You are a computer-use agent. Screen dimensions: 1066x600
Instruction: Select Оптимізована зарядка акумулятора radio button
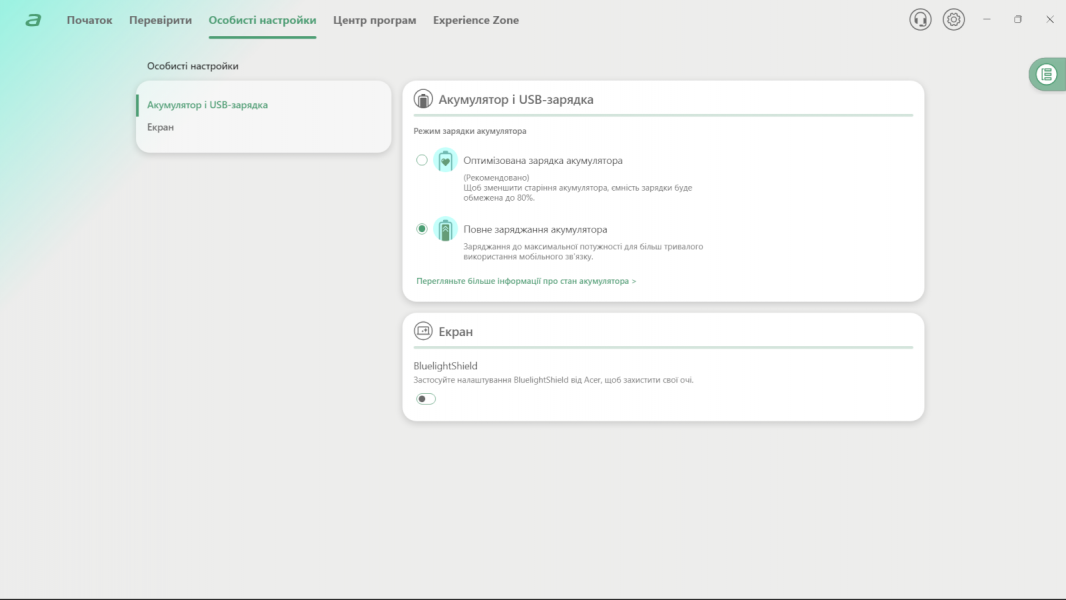coord(422,160)
